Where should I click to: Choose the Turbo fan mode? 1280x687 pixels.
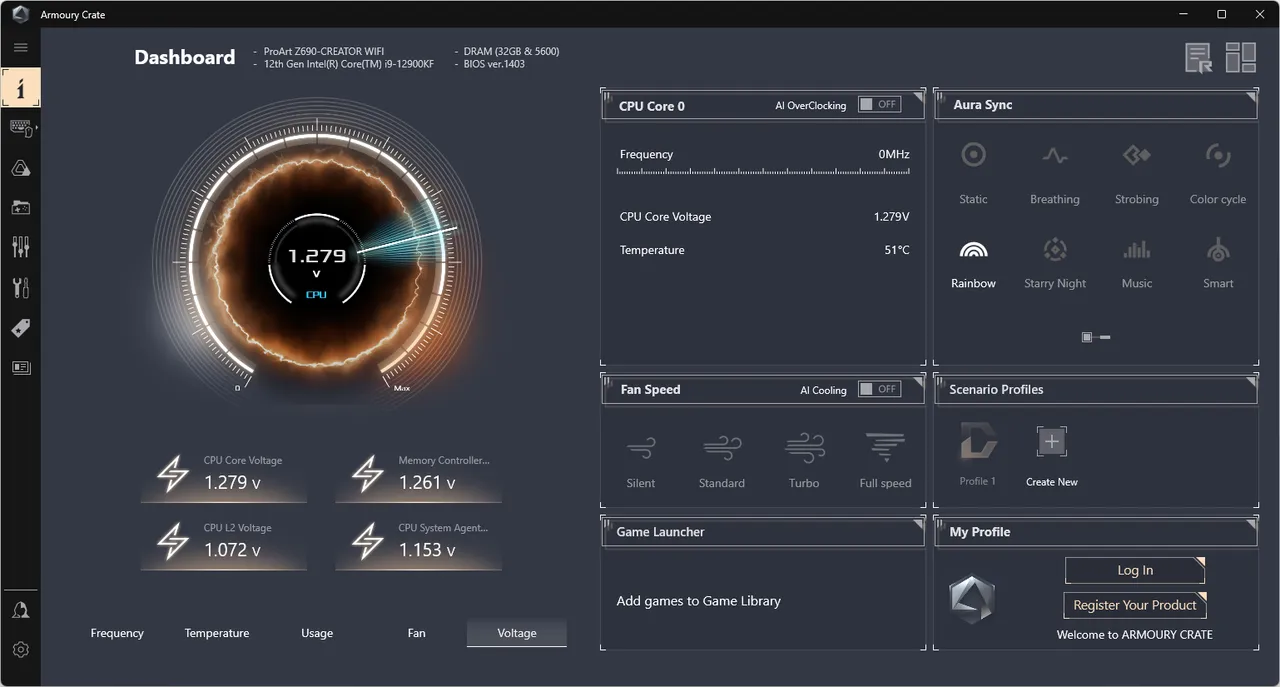804,460
